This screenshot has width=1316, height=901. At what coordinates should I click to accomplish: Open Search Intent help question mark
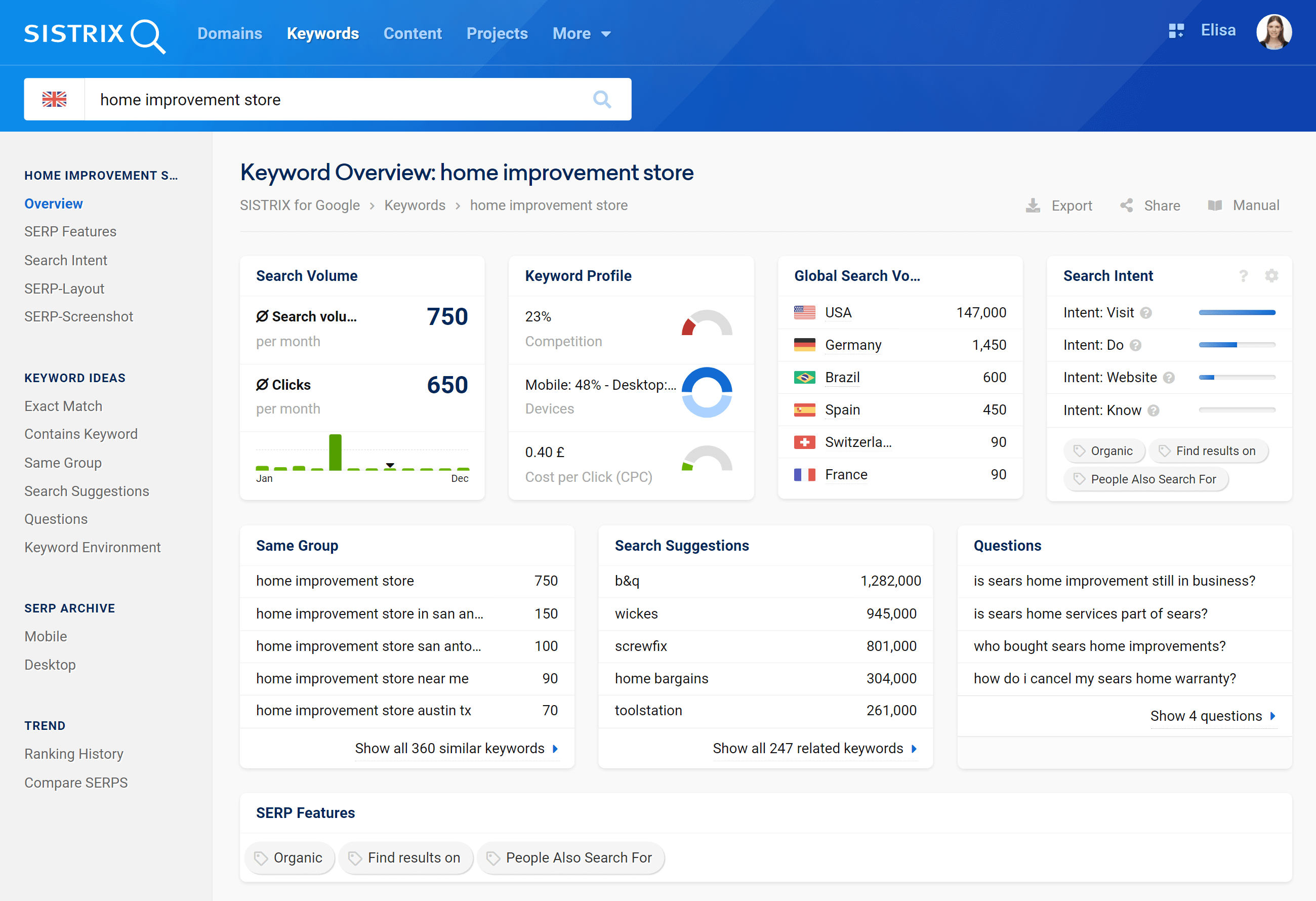click(x=1243, y=276)
